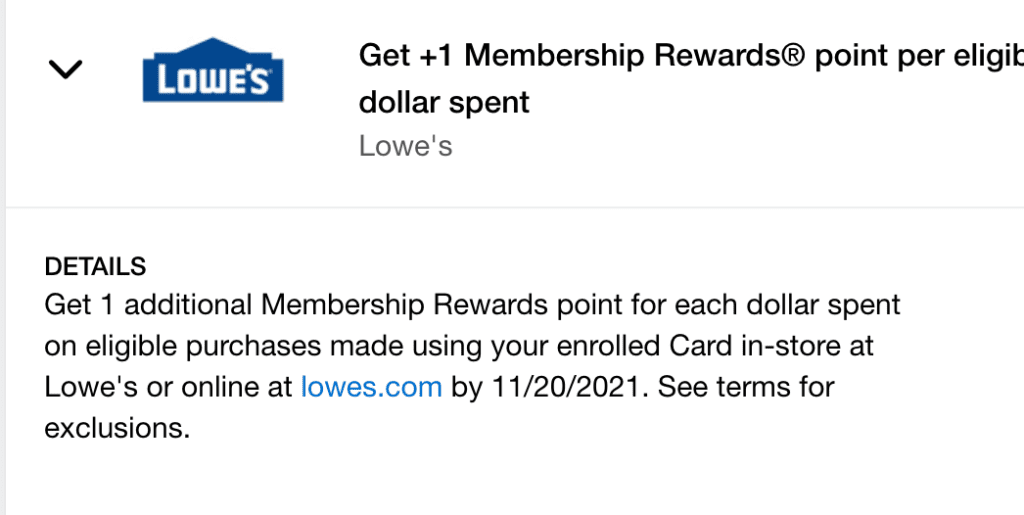This screenshot has width=1024, height=515.
Task: Collapse the Lowe's offer chevron
Action: coord(65,70)
